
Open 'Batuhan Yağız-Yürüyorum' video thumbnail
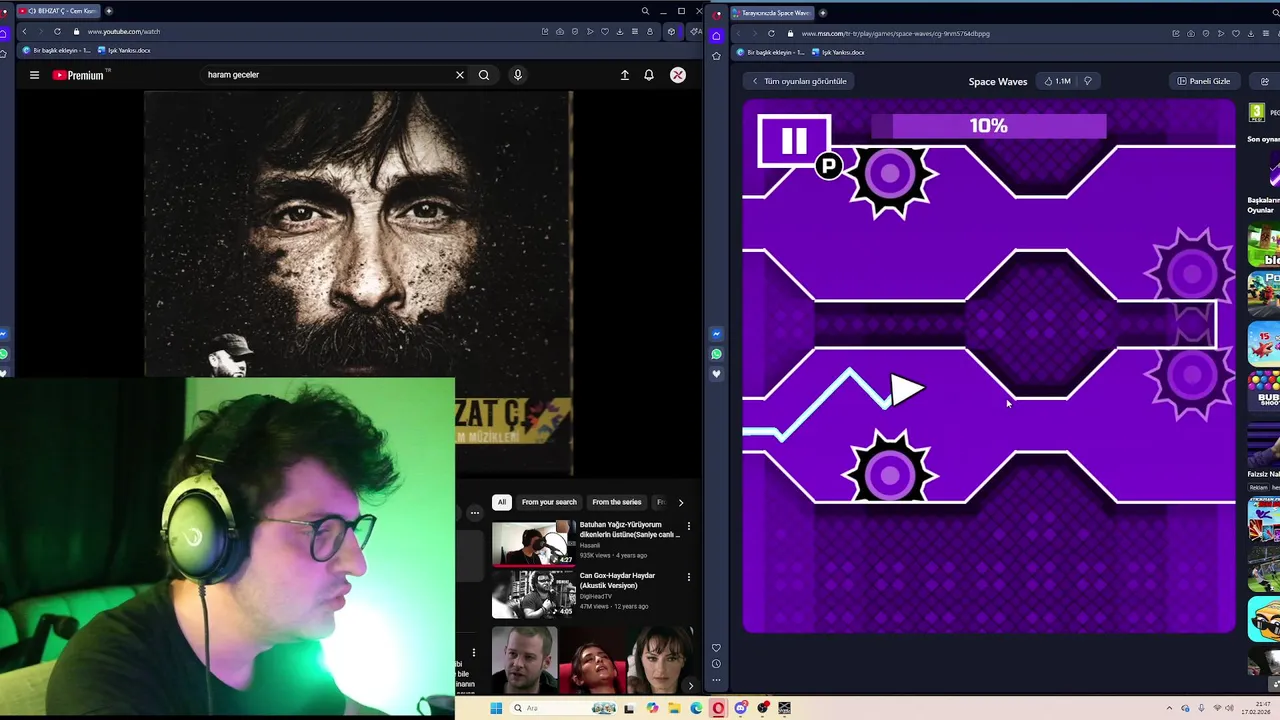(533, 543)
